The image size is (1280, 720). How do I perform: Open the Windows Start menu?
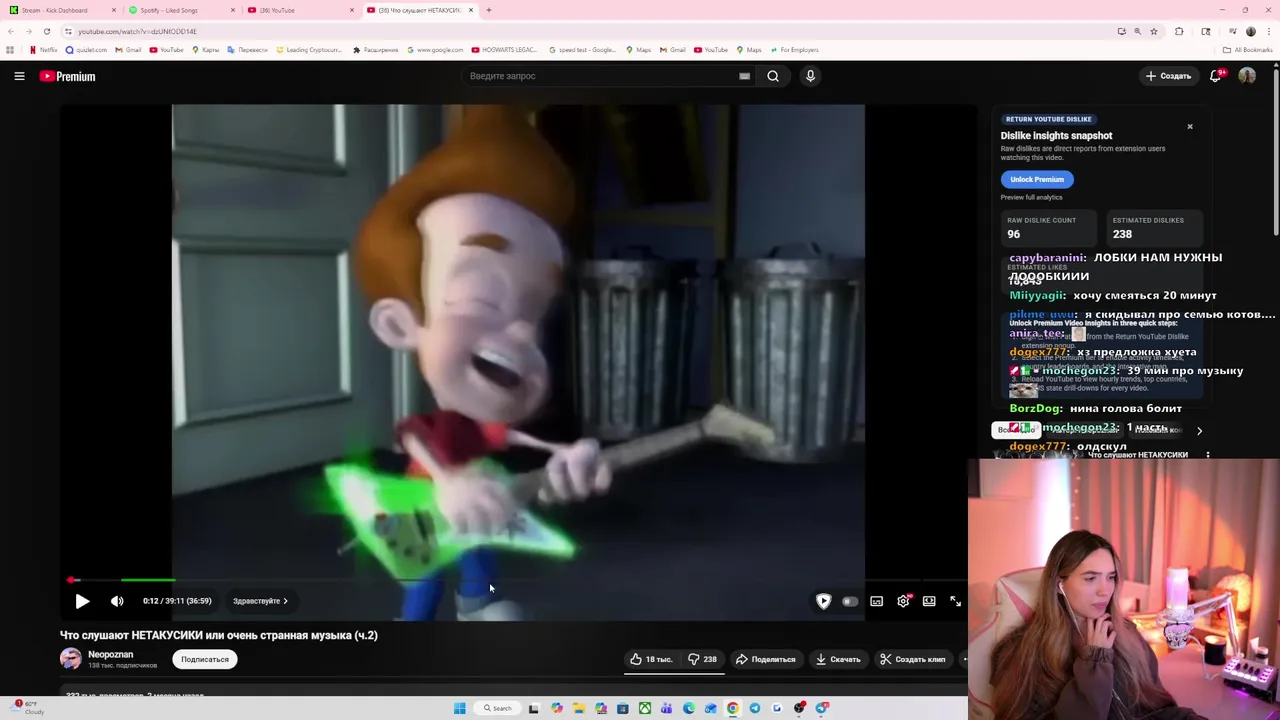tap(460, 708)
